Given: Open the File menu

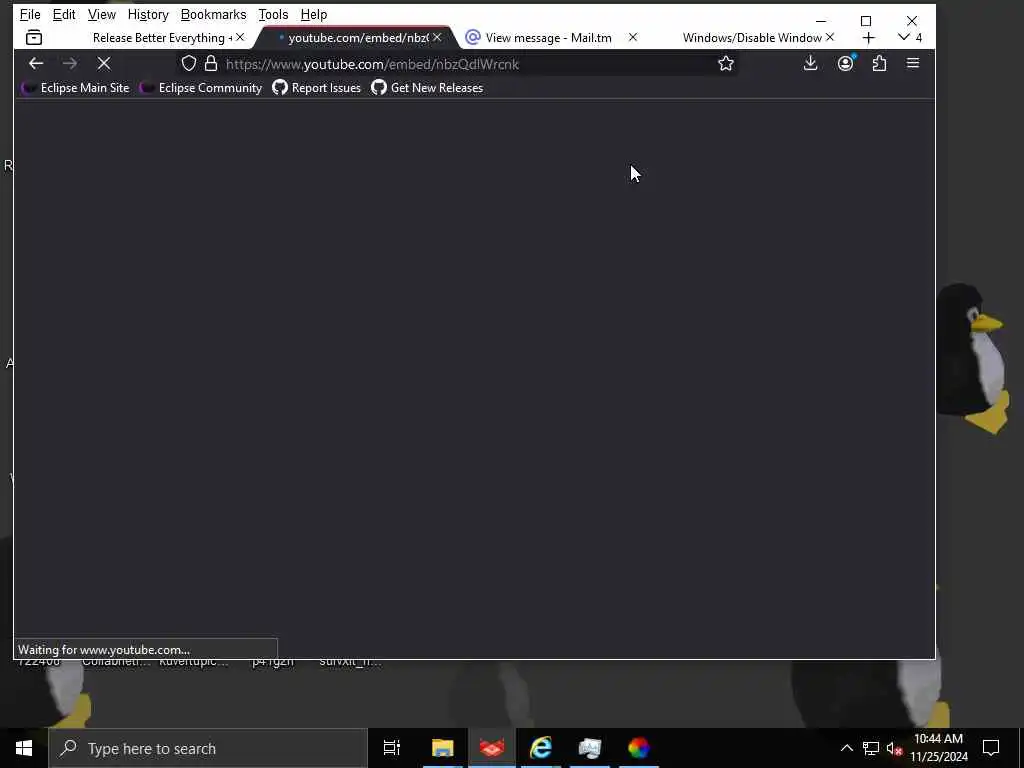Looking at the screenshot, I should (30, 14).
